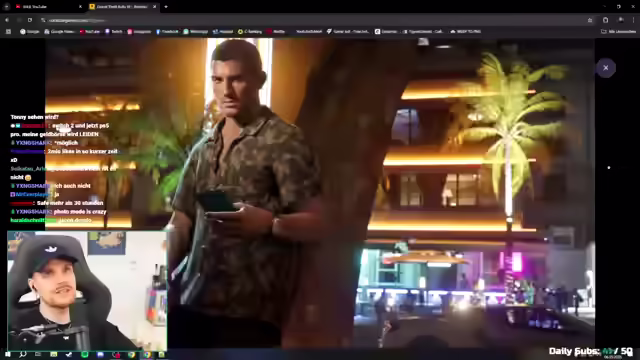Open the WhatsApp bookmark
Screen dimensions: 640x360
196,31
